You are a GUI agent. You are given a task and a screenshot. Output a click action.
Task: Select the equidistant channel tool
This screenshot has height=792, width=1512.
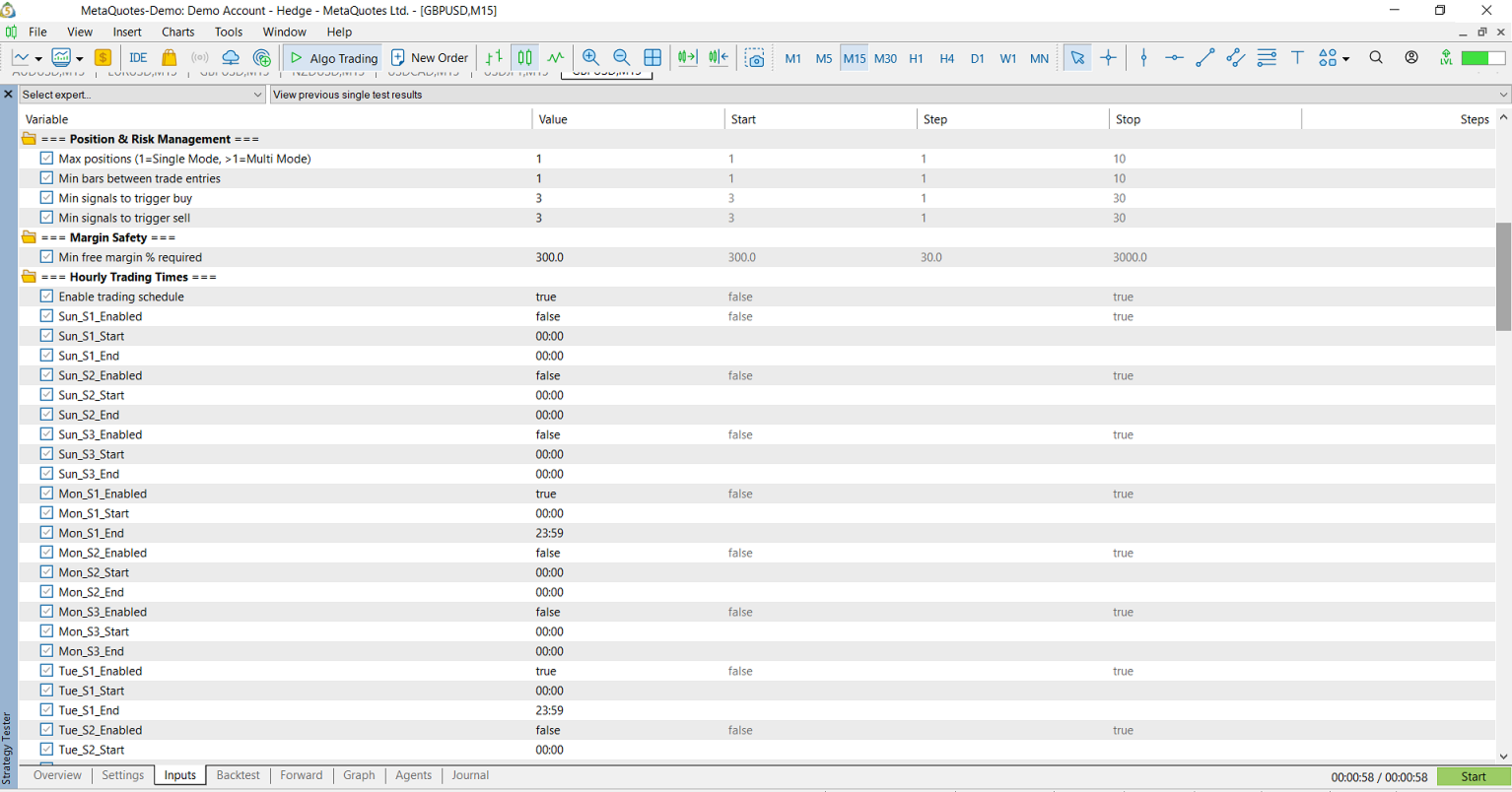1235,58
